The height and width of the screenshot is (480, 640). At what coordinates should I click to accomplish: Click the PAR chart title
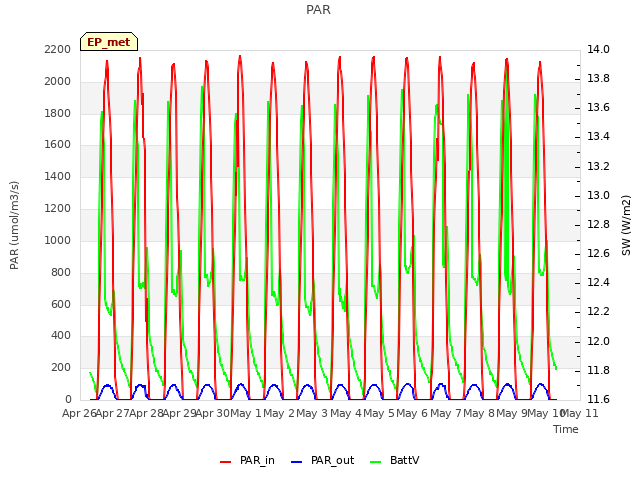tap(318, 10)
